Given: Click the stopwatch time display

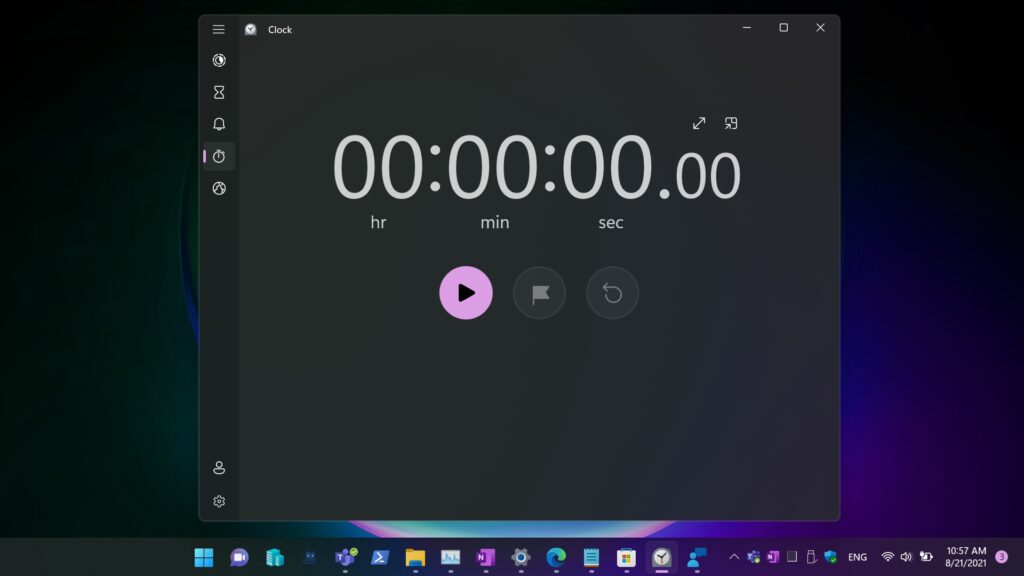Looking at the screenshot, I should pyautogui.click(x=536, y=169).
